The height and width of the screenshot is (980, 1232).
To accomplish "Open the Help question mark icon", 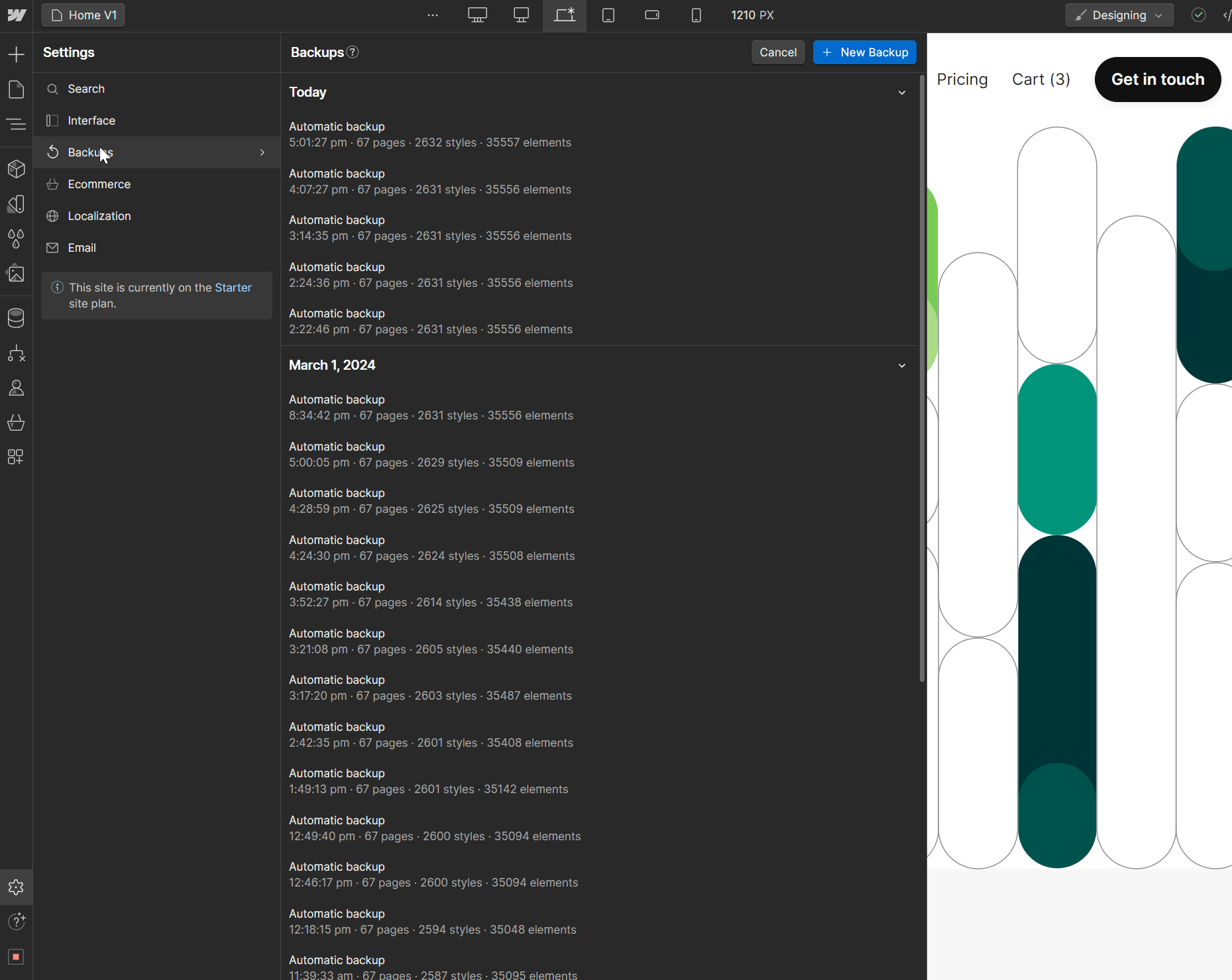I will pos(17,921).
